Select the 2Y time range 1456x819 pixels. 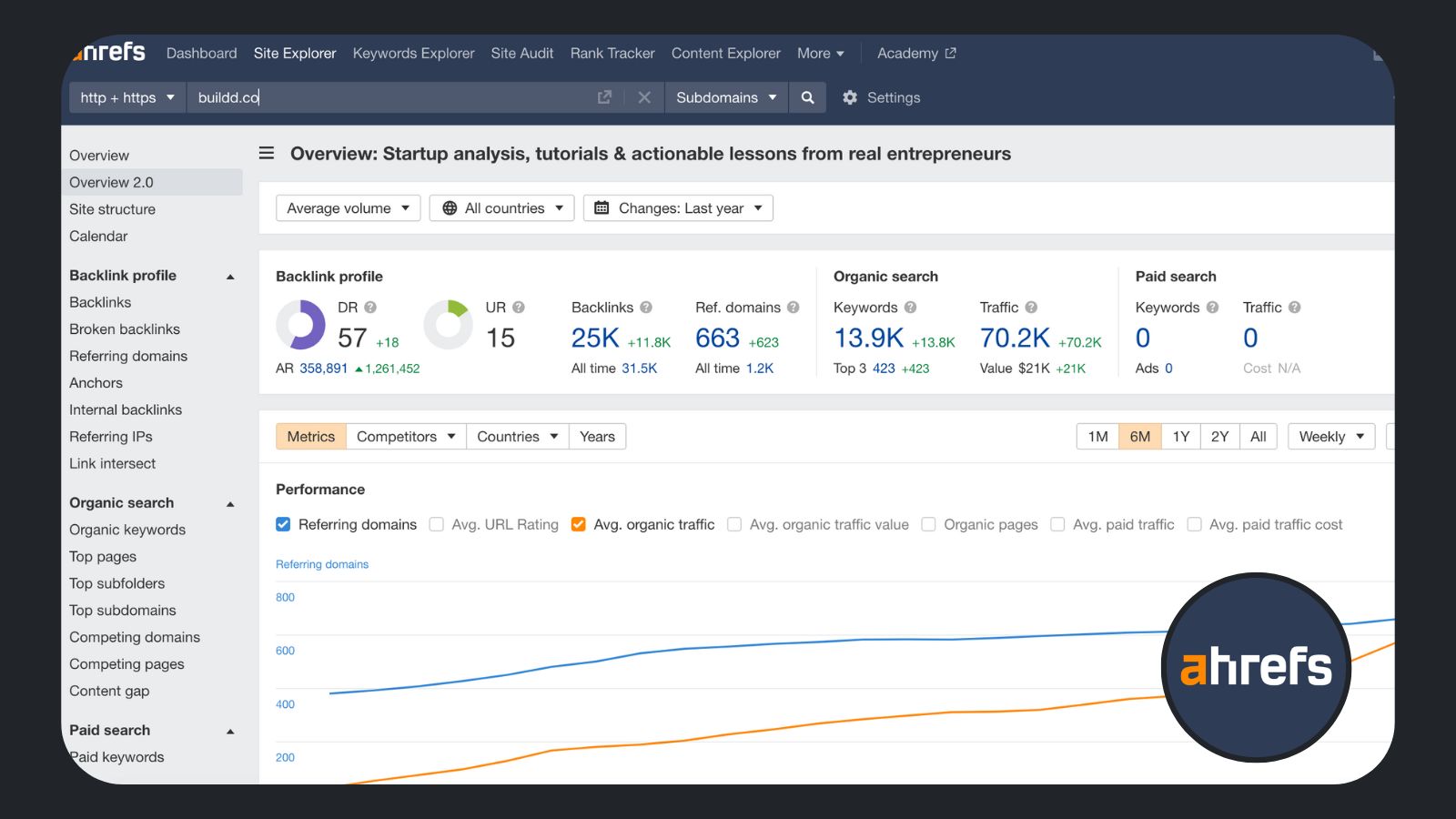(x=1219, y=437)
